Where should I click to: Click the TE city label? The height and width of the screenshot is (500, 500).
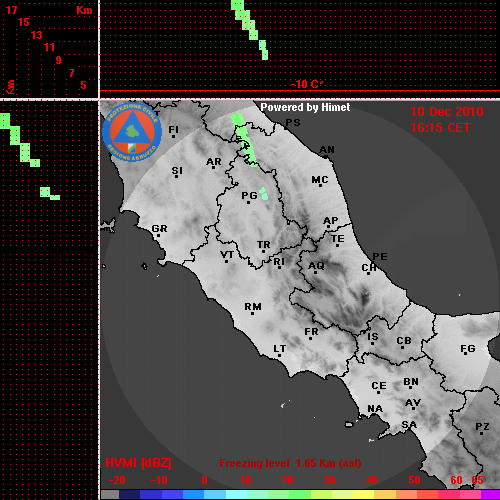(x=338, y=239)
